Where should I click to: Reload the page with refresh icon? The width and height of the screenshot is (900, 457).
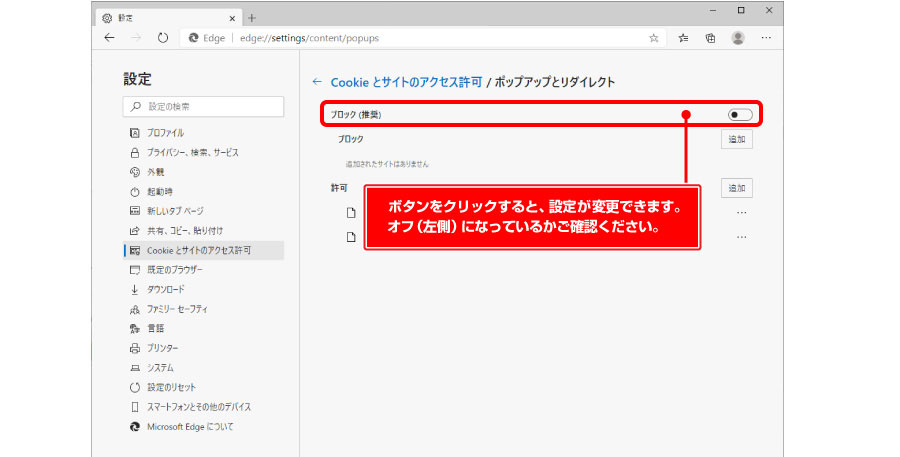pyautogui.click(x=163, y=38)
